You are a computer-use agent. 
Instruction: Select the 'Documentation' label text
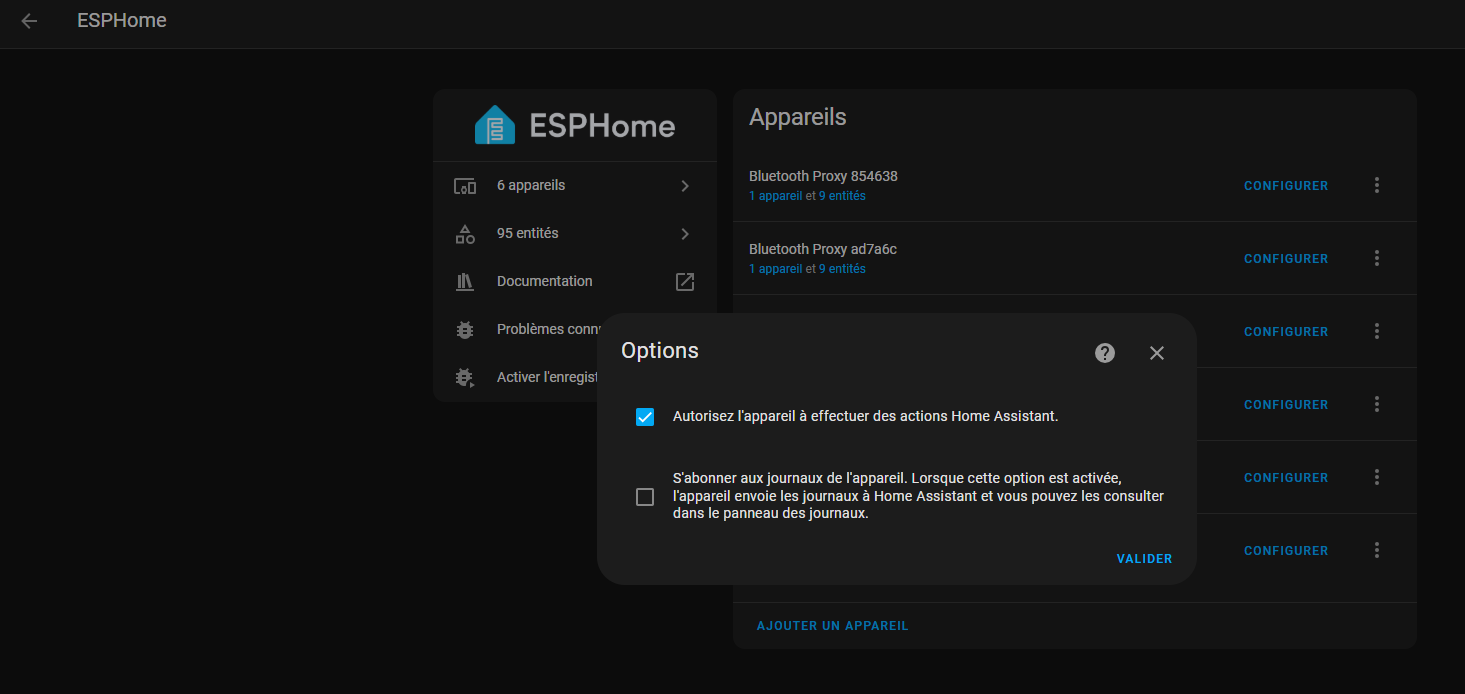545,282
